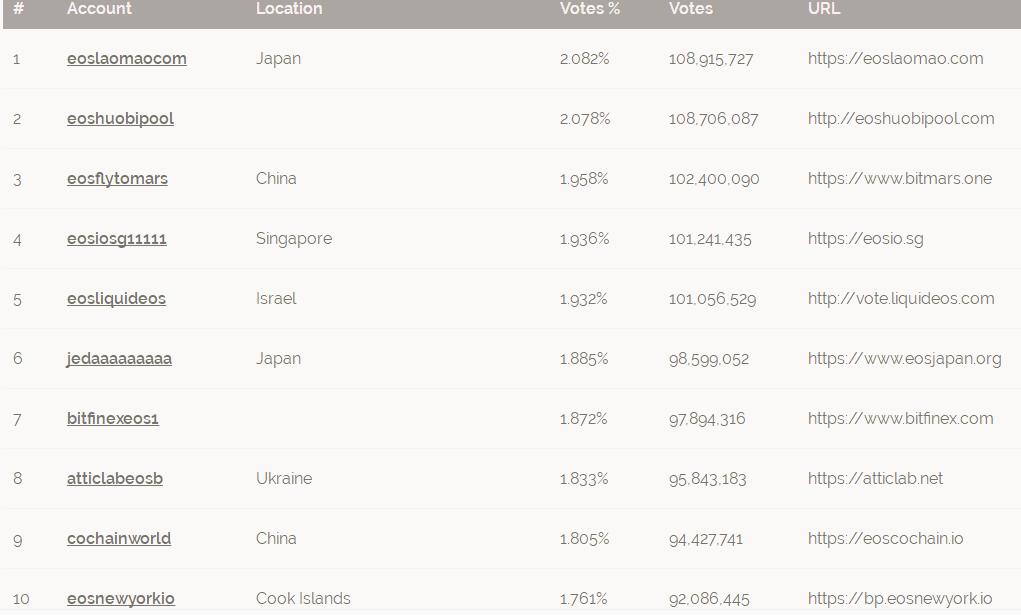The height and width of the screenshot is (615, 1021).
Task: Click the https://eosio.sg URL text
Action: click(x=865, y=238)
